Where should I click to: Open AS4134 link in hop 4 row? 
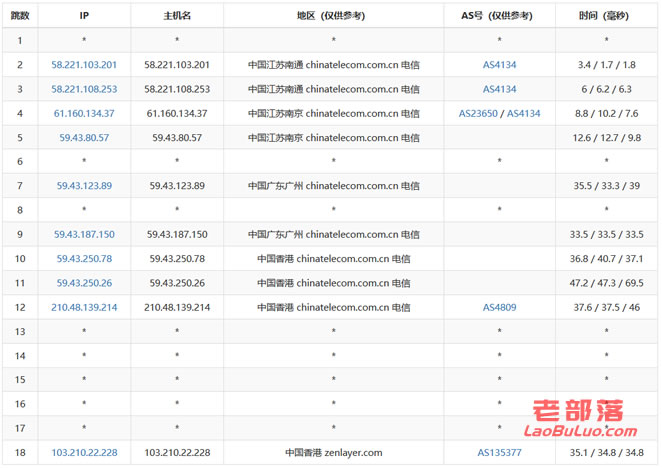click(524, 113)
